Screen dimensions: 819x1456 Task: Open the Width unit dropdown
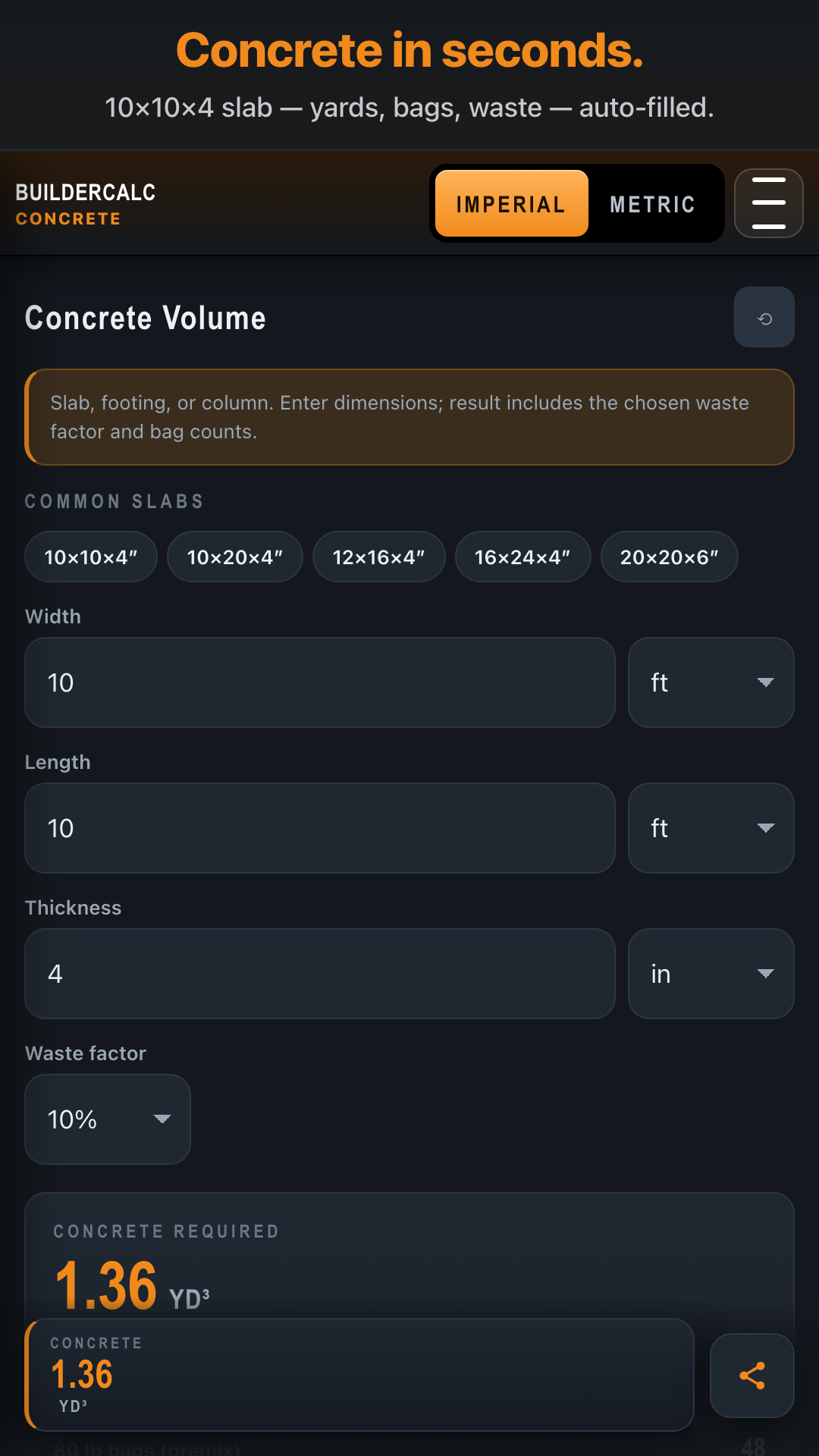711,682
